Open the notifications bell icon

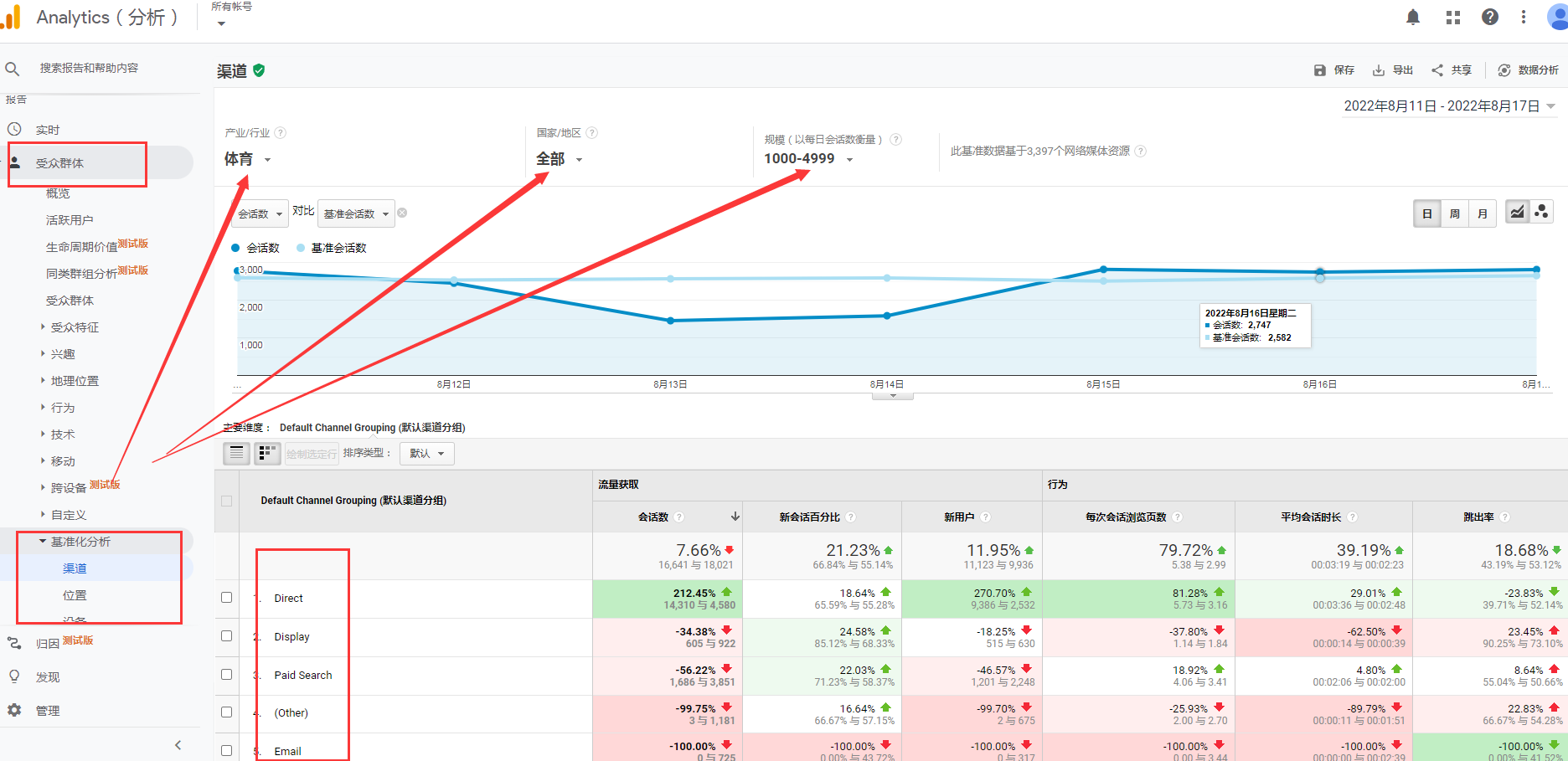click(1413, 18)
